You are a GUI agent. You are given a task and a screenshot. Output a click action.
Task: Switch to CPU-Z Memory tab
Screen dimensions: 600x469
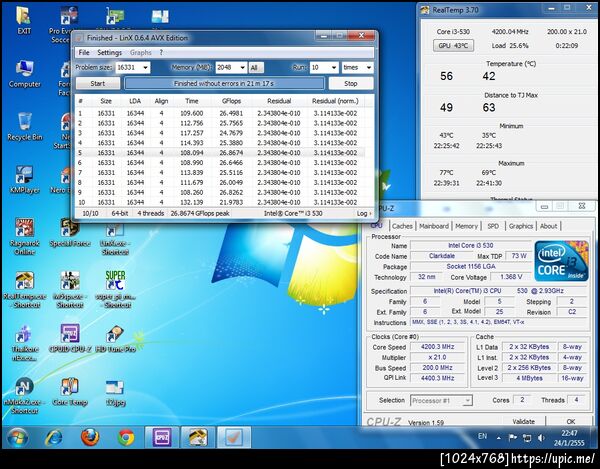[466, 226]
